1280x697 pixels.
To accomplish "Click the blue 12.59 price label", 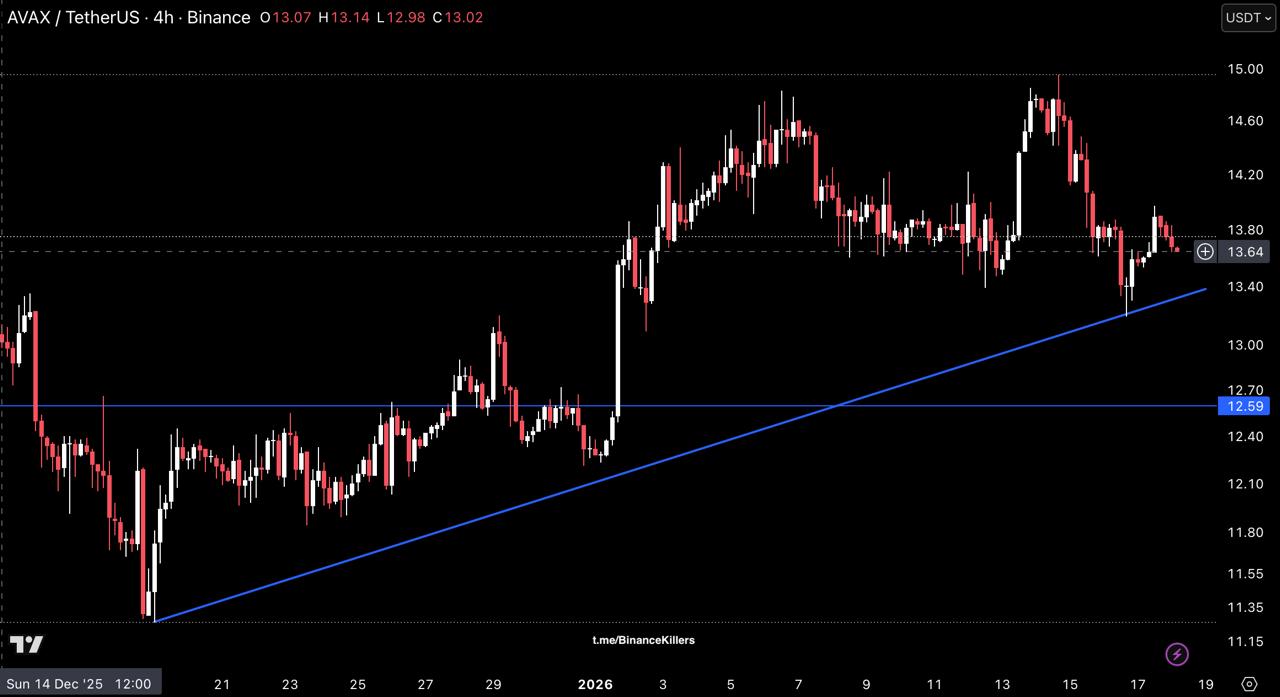I will pyautogui.click(x=1244, y=406).
